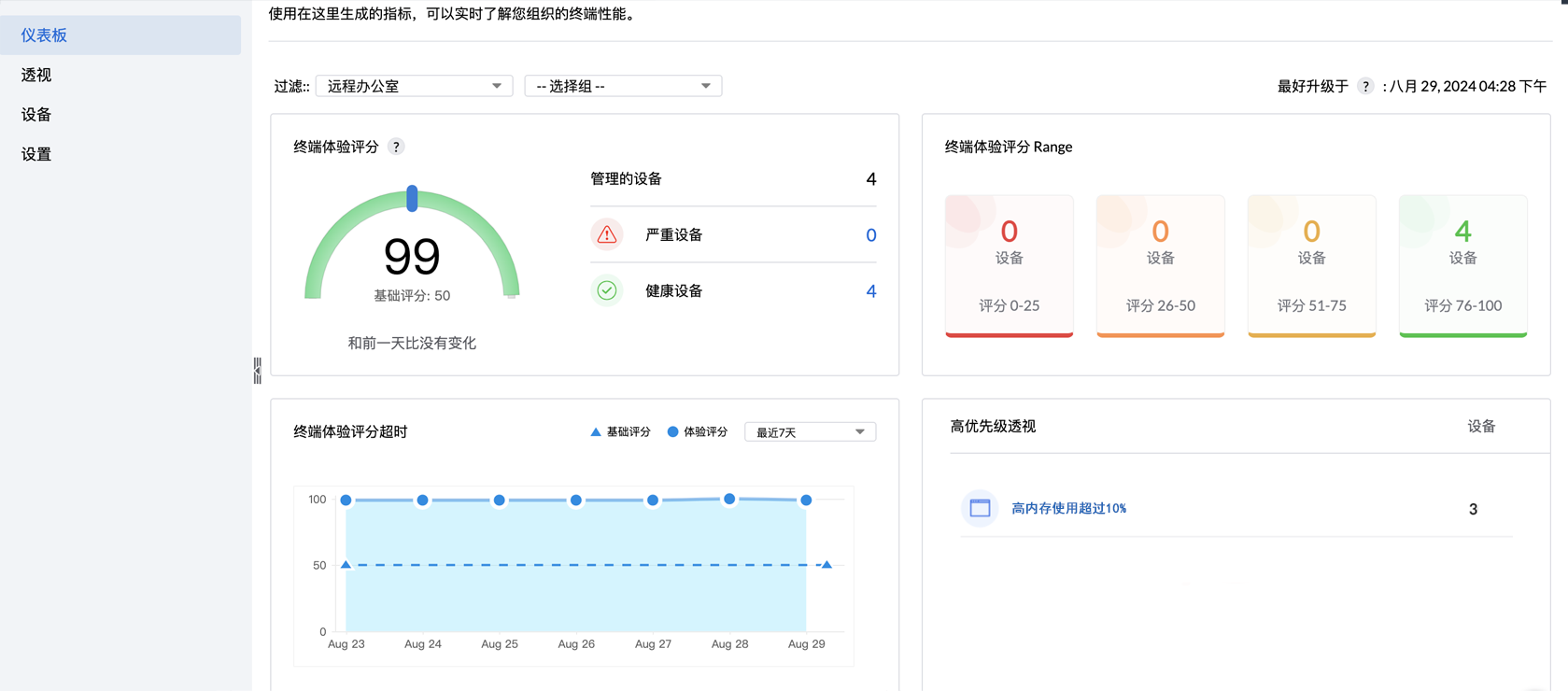Click the healthy devices count 4
Image resolution: width=1568 pixels, height=691 pixels.
[x=870, y=291]
